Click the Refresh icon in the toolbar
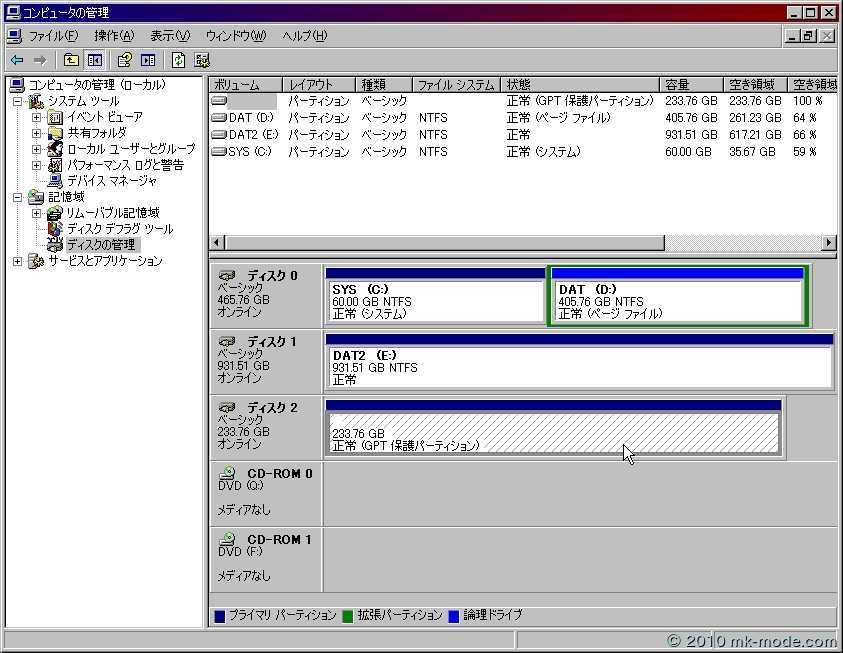This screenshot has width=843, height=653. 178,60
